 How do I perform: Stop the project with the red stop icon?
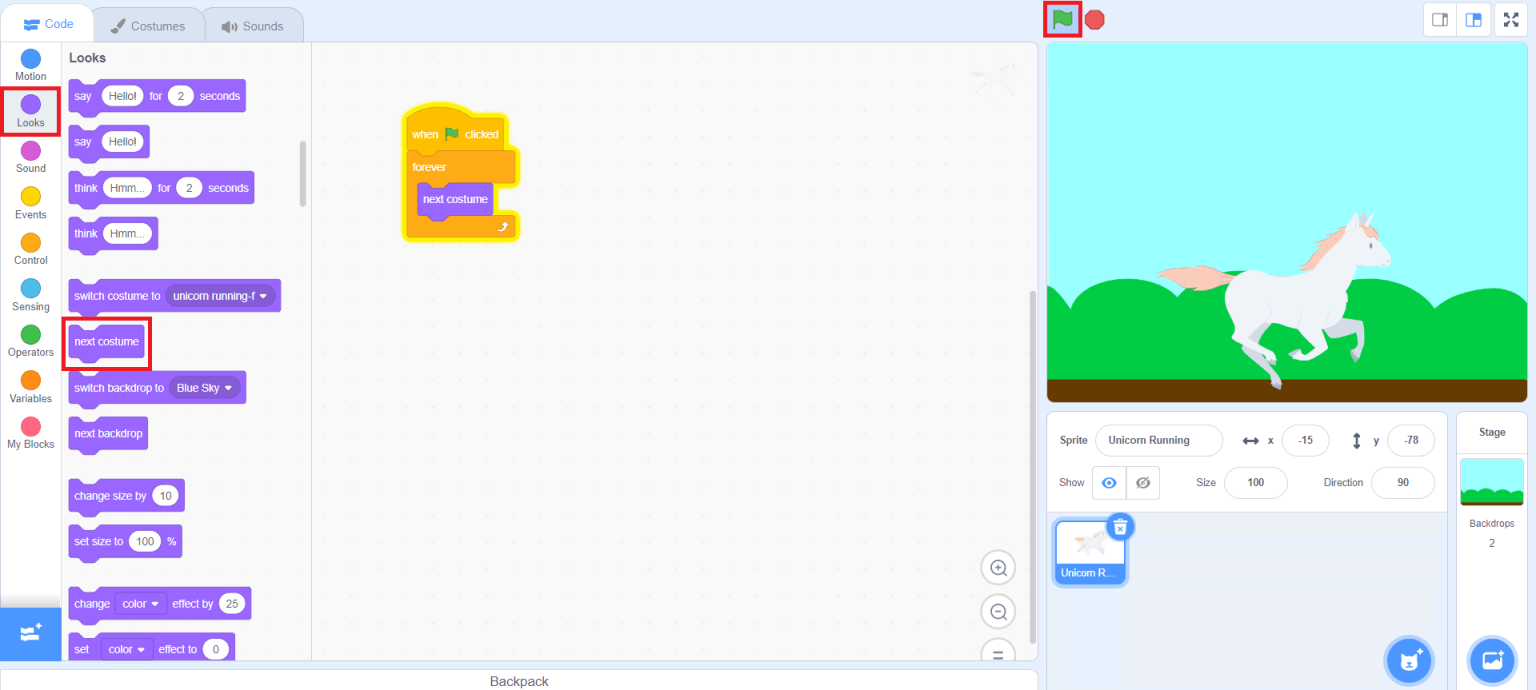1095,19
